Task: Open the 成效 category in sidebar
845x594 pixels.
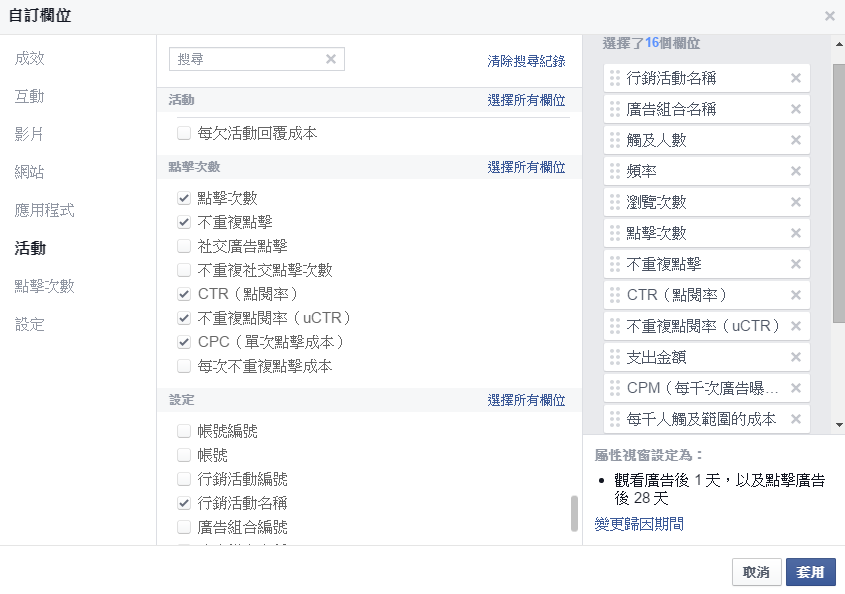Action: tap(30, 58)
